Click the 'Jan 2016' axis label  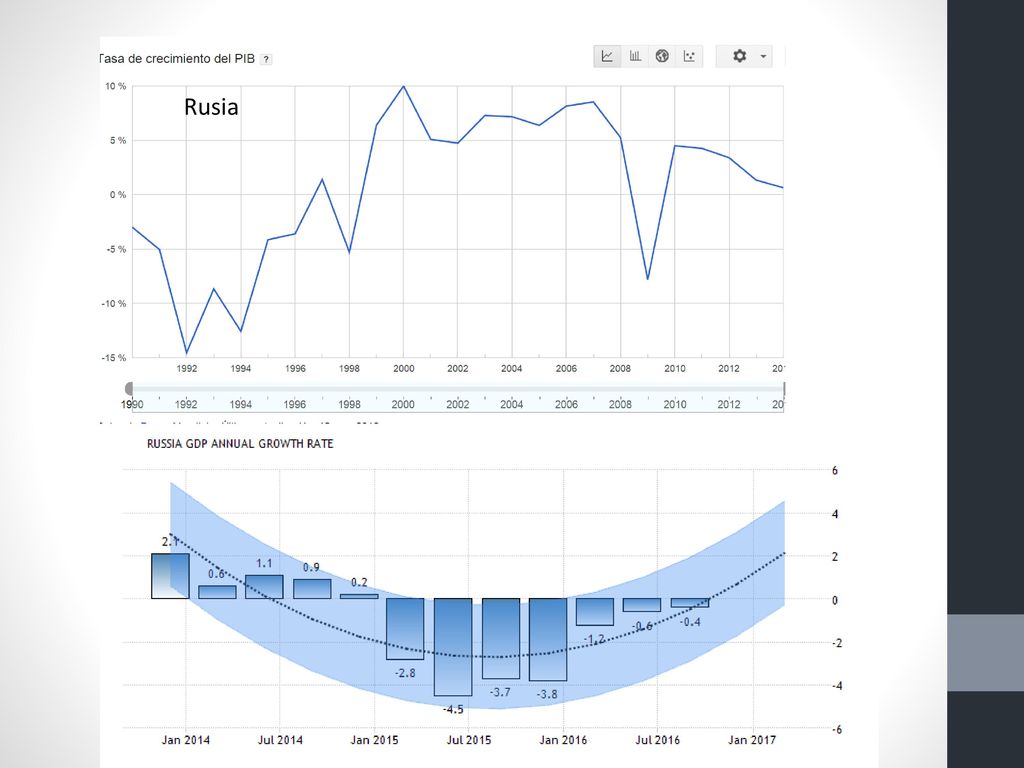(x=563, y=740)
